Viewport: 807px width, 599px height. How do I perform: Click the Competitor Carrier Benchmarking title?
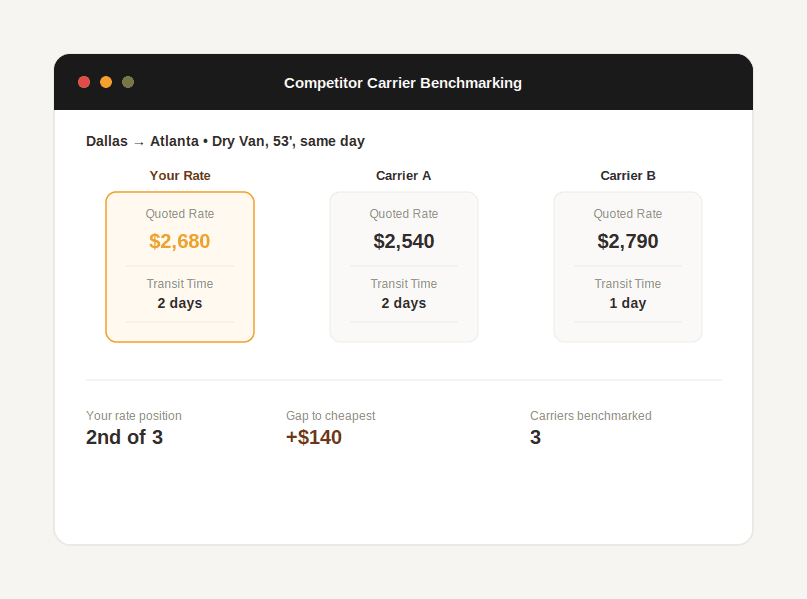pos(403,83)
